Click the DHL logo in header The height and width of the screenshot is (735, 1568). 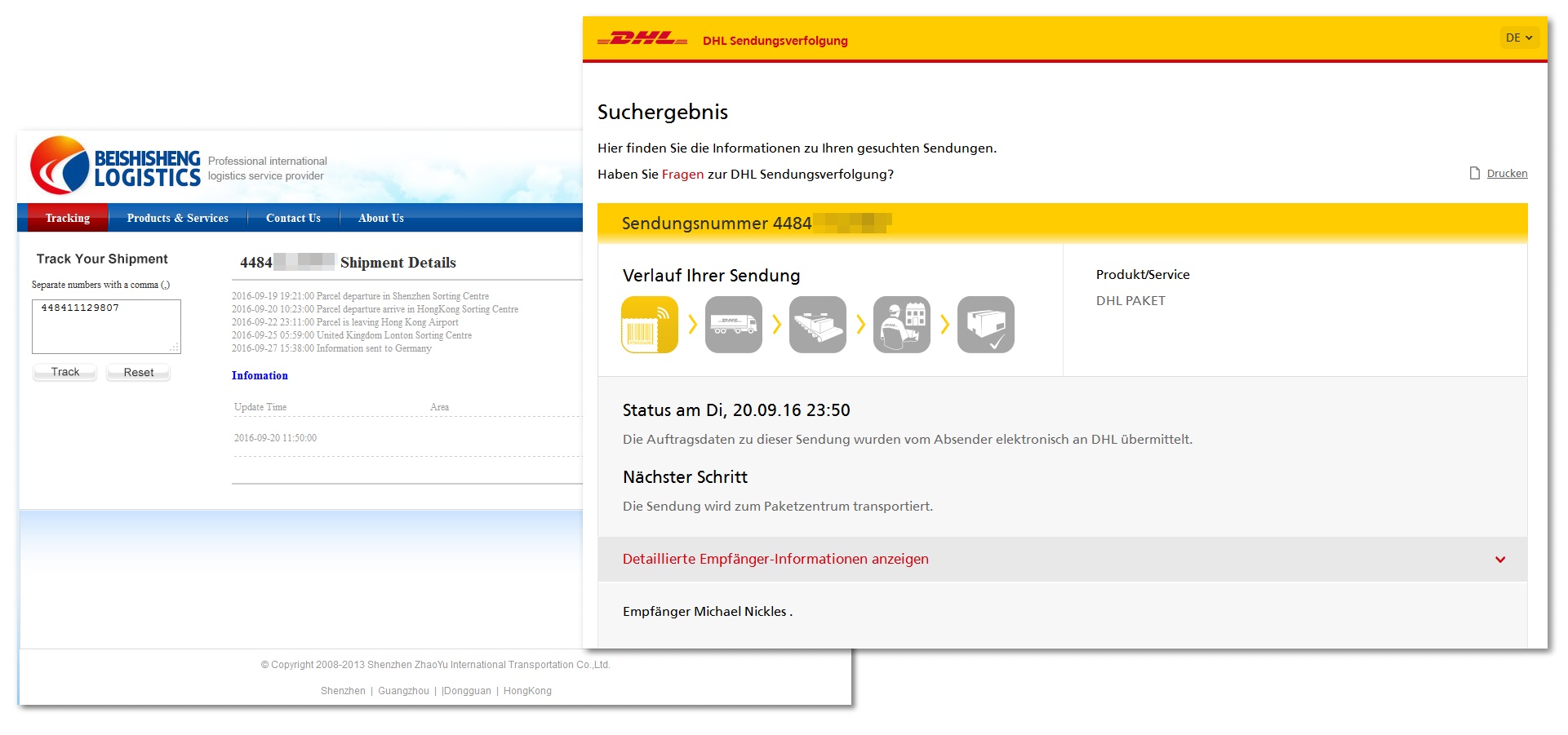point(642,39)
